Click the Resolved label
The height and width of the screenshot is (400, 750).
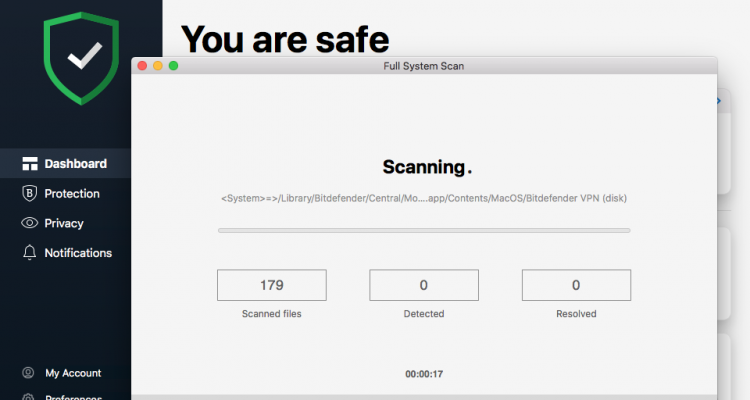pyautogui.click(x=576, y=314)
